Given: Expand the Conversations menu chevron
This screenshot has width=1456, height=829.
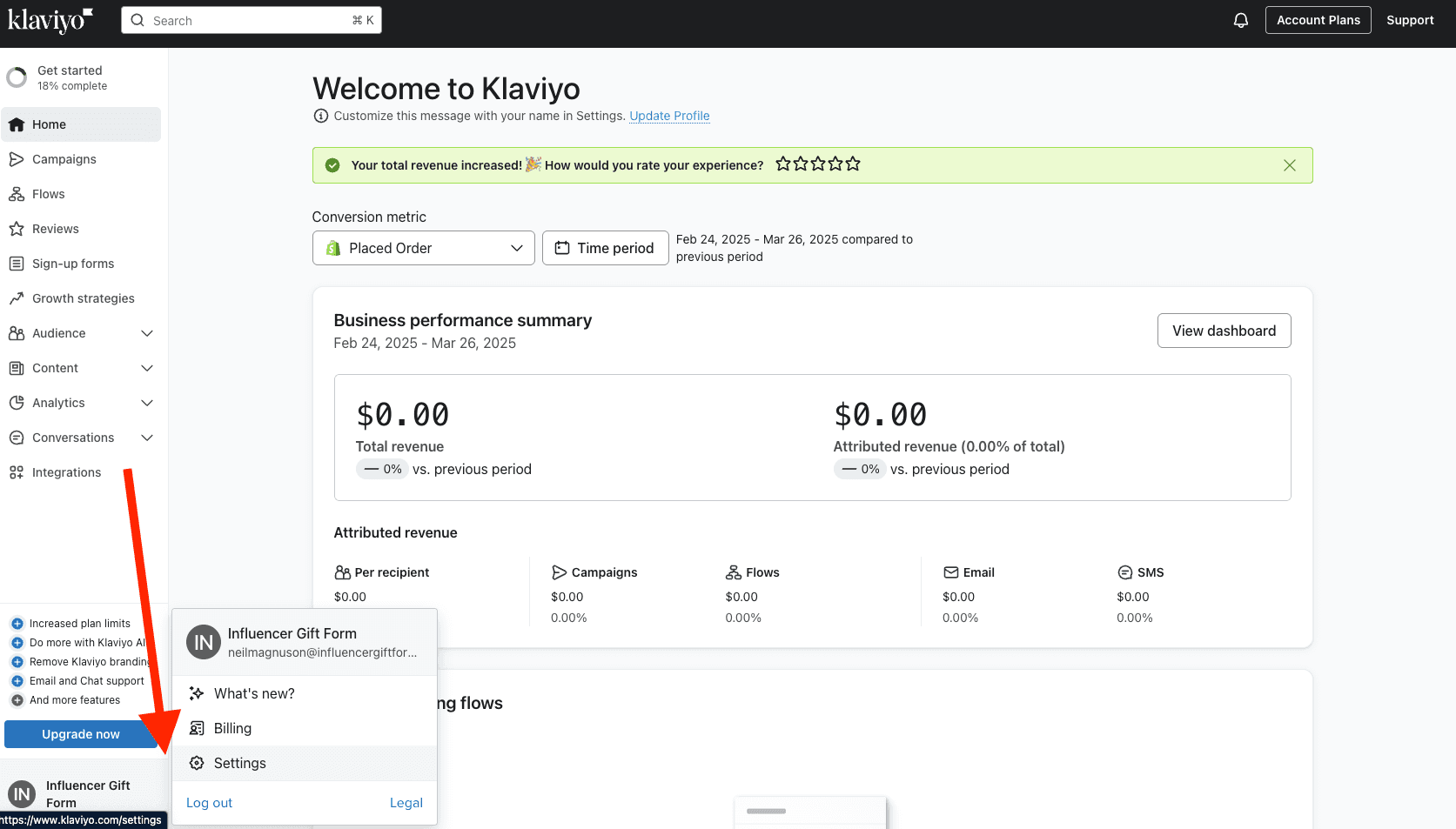Looking at the screenshot, I should click(x=147, y=438).
